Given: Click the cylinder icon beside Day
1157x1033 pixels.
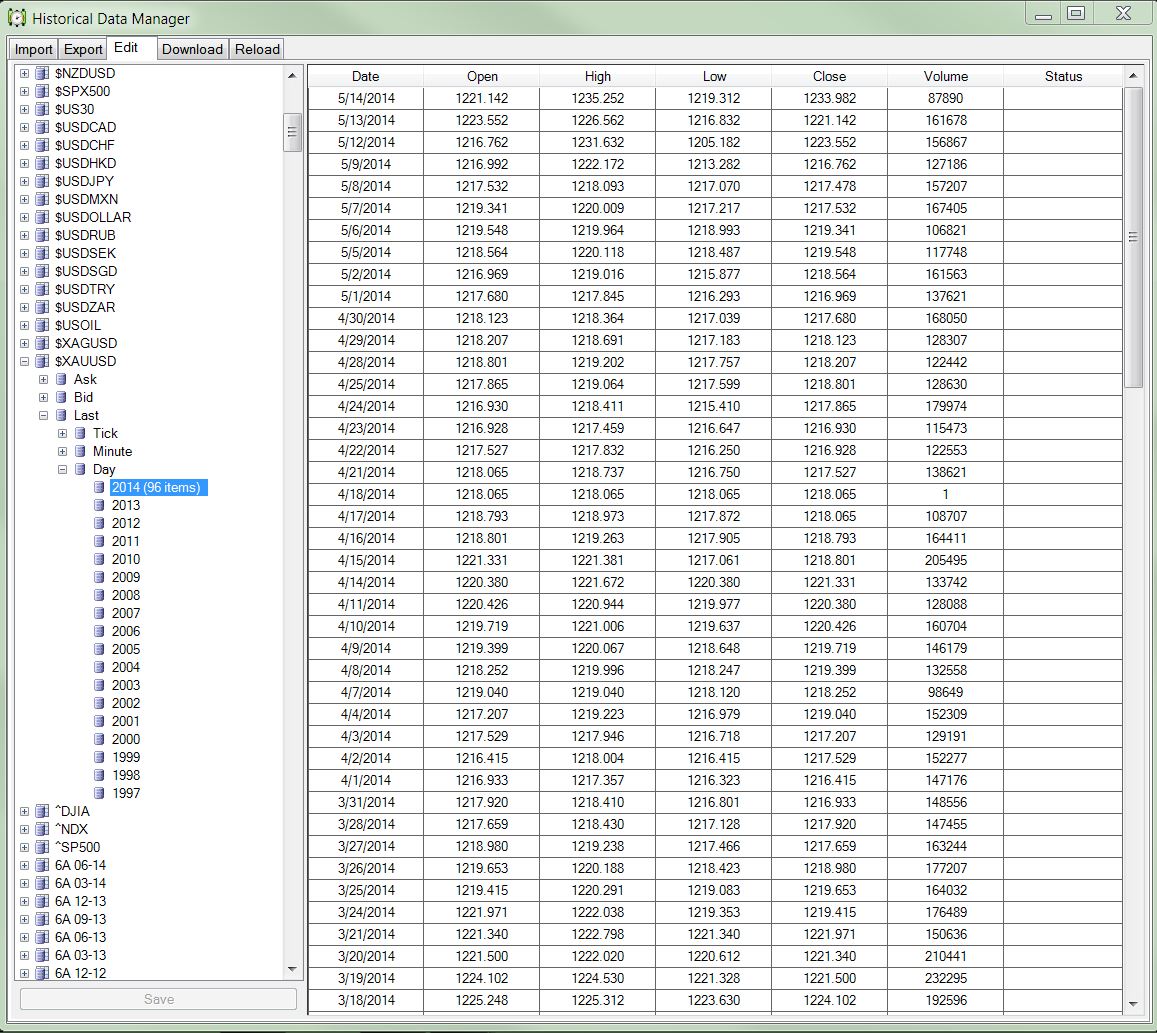Looking at the screenshot, I should tap(80, 469).
